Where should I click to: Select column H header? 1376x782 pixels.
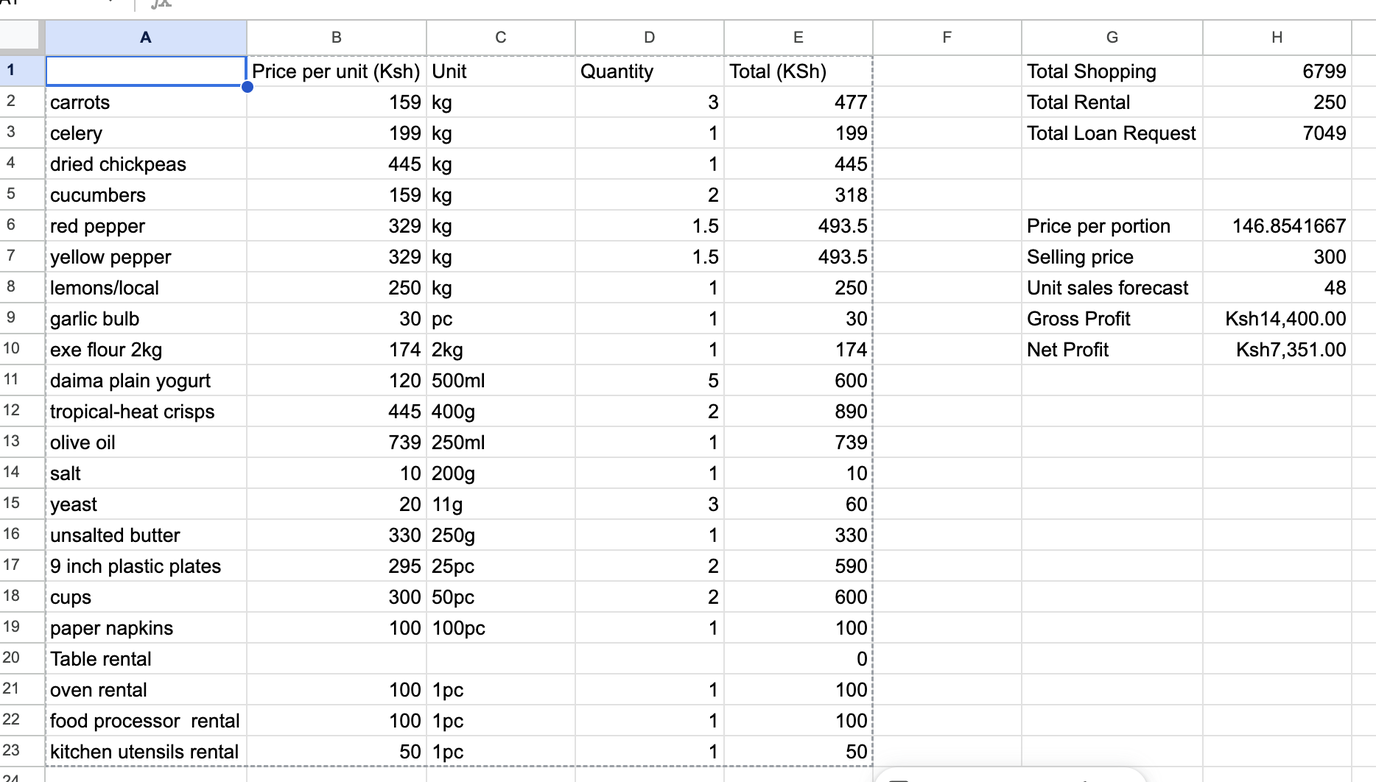tap(1277, 37)
